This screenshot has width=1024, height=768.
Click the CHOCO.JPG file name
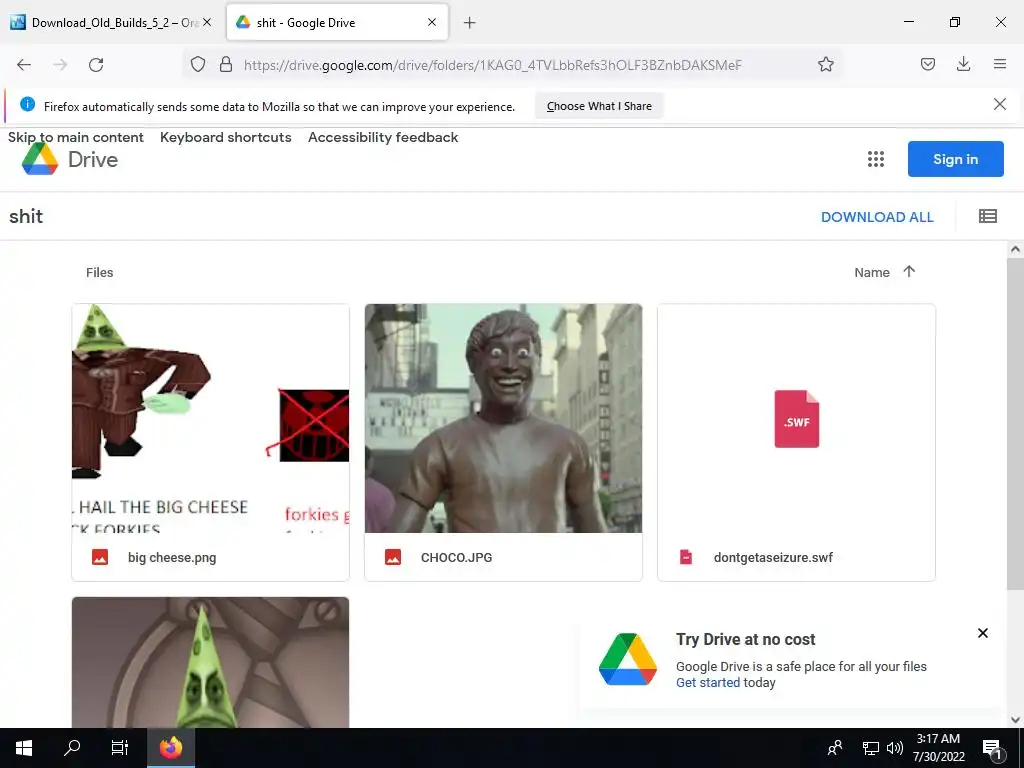[x=456, y=558]
